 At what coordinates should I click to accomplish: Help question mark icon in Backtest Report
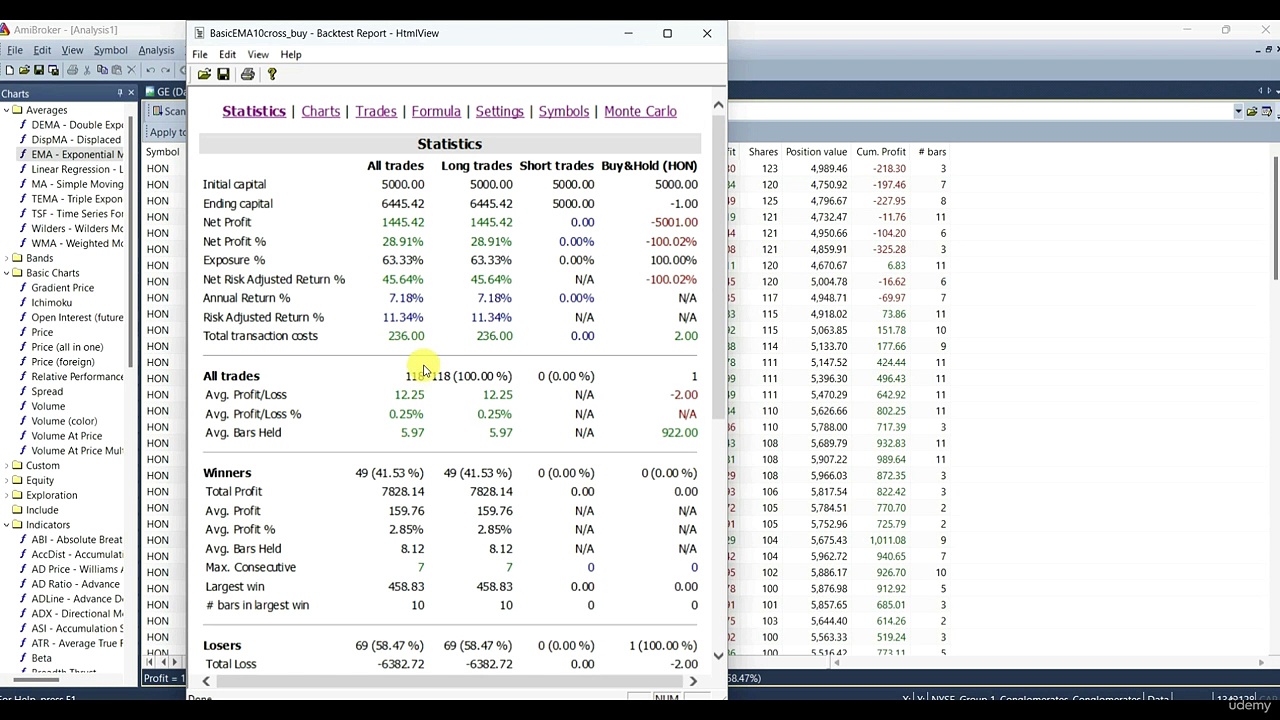271,74
